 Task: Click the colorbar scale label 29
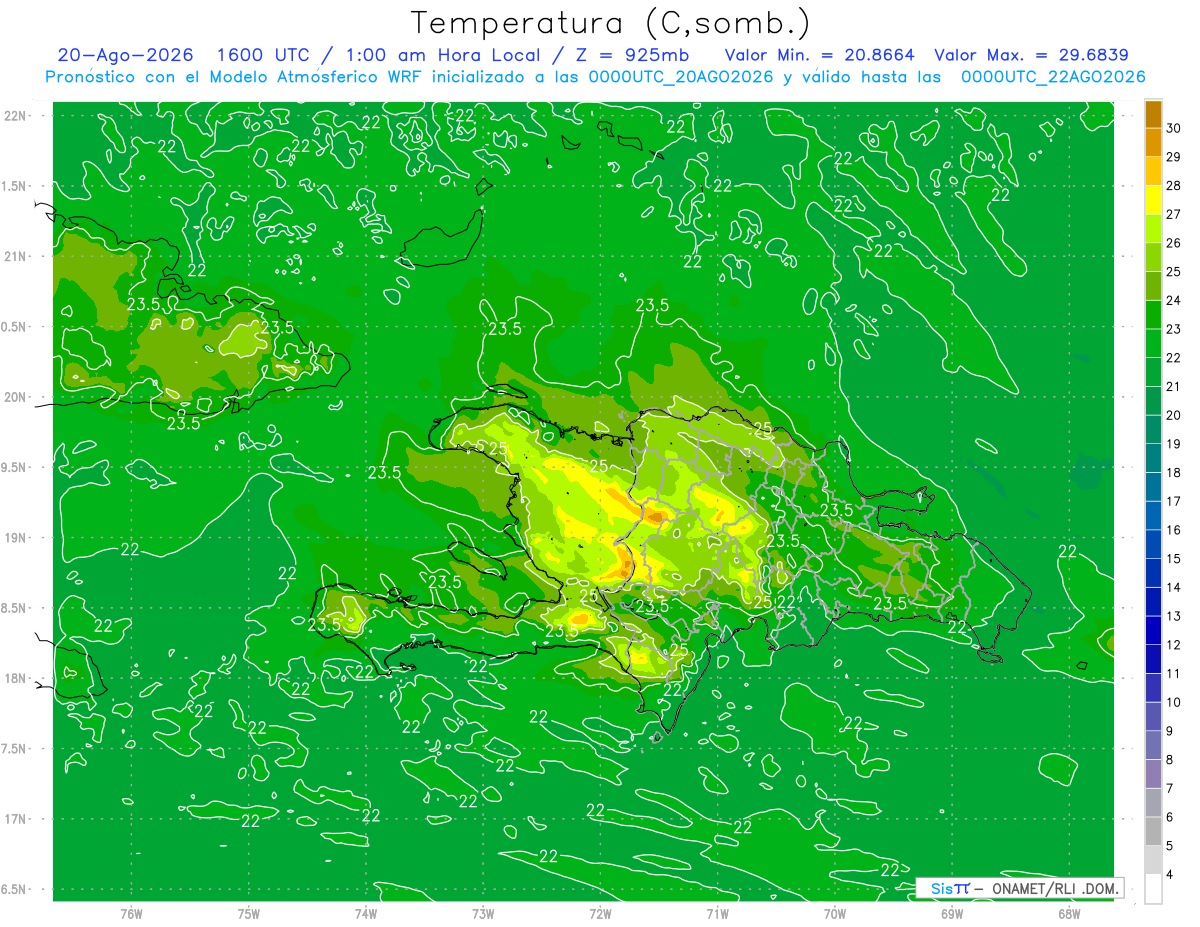[x=1173, y=157]
